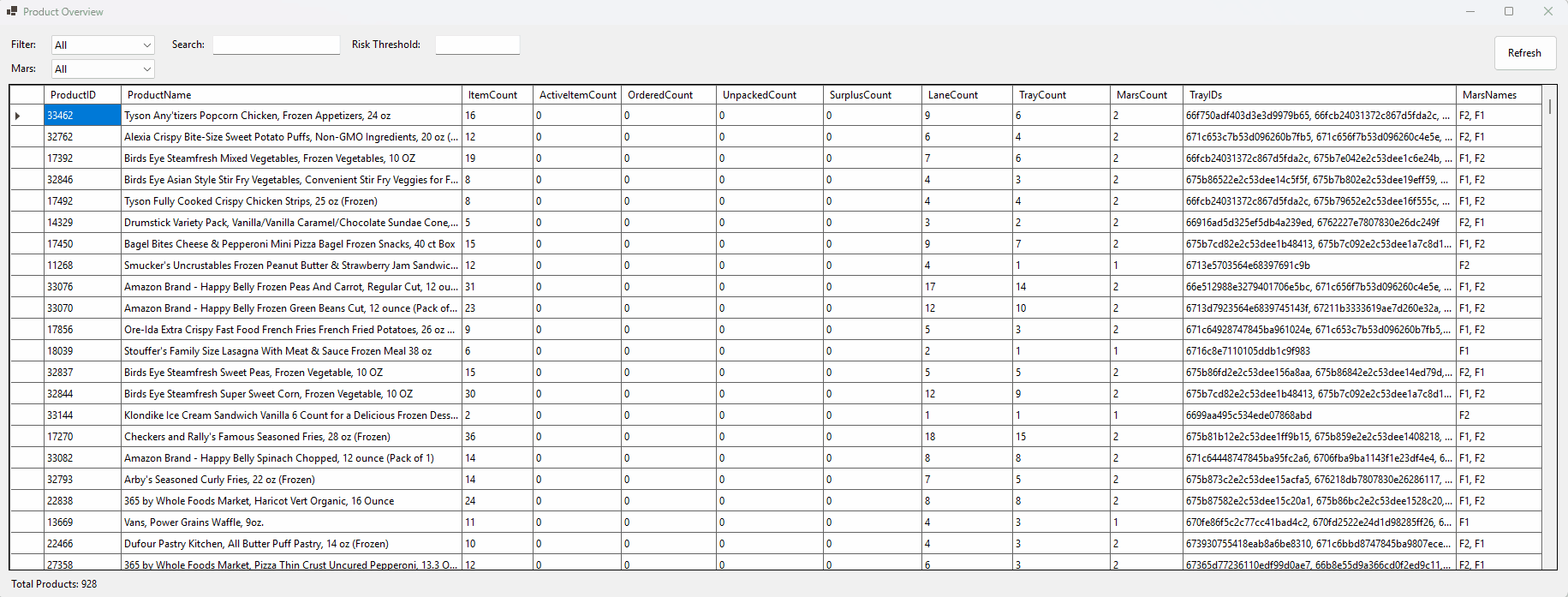
Task: Click Ore-Ida Extra Crispy French Fries cell
Action: coord(291,330)
